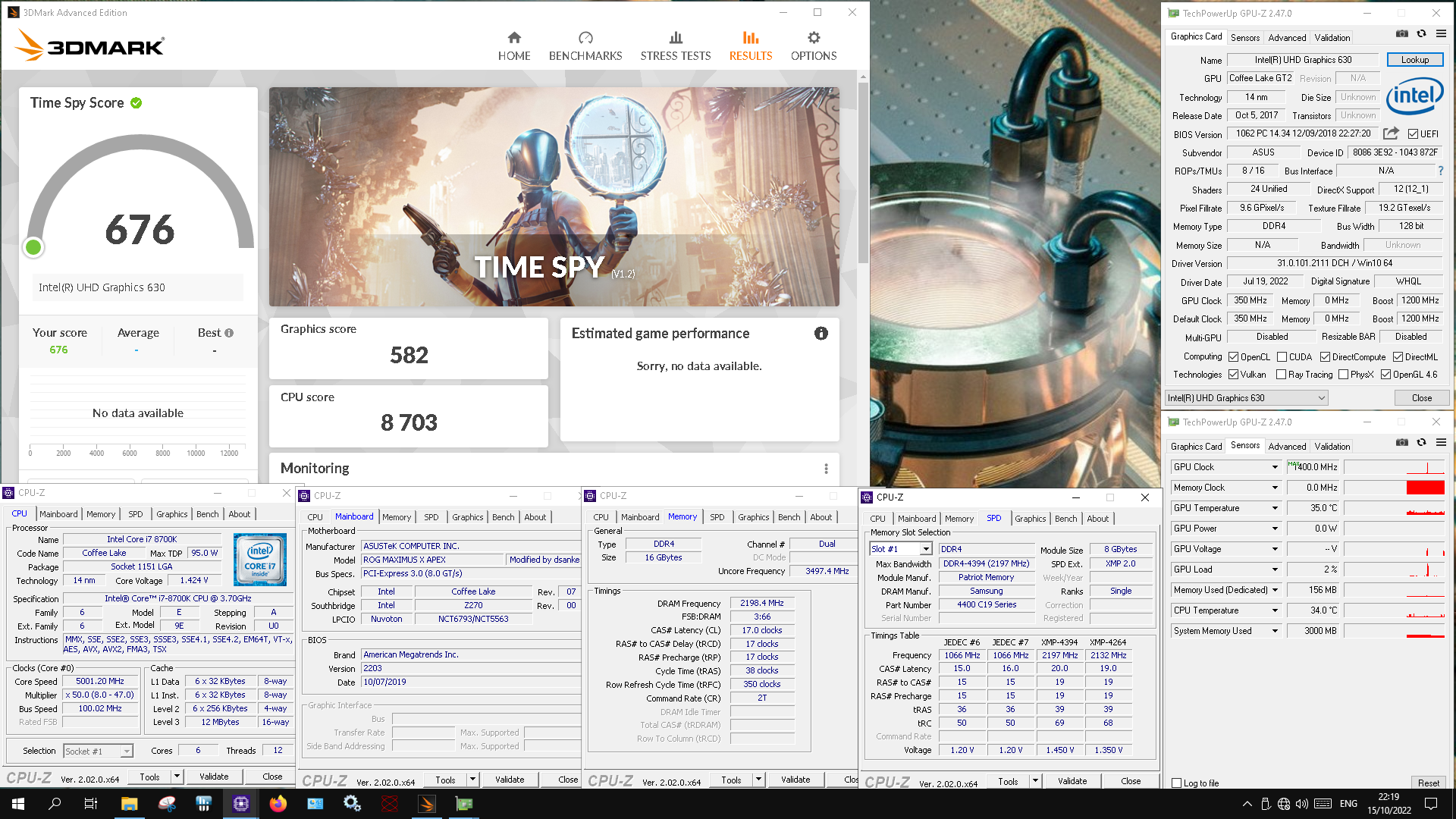
Task: Open the 3DMark HOME icon
Action: (x=514, y=38)
